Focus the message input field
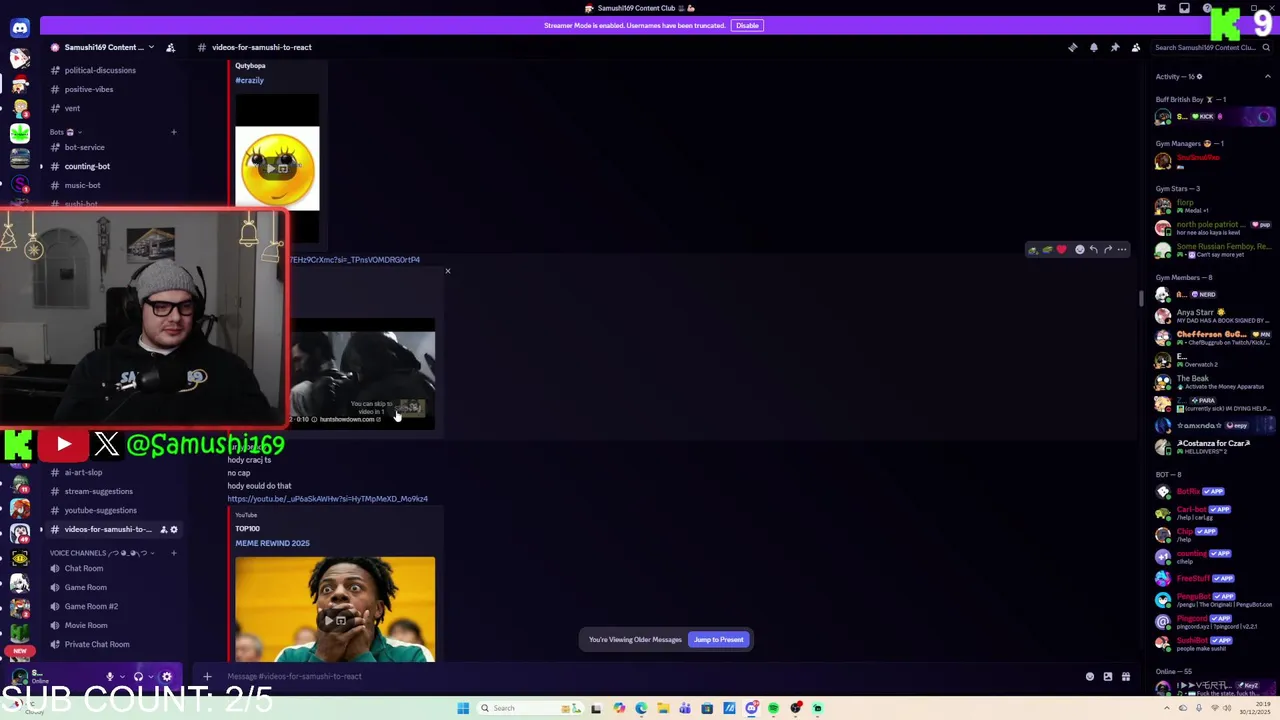Viewport: 1280px width, 720px height. point(640,676)
